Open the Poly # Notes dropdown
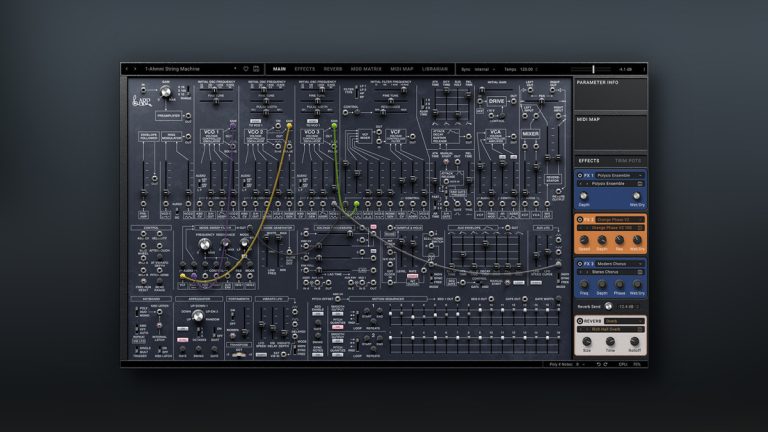This screenshot has width=768, height=432. click(x=567, y=364)
